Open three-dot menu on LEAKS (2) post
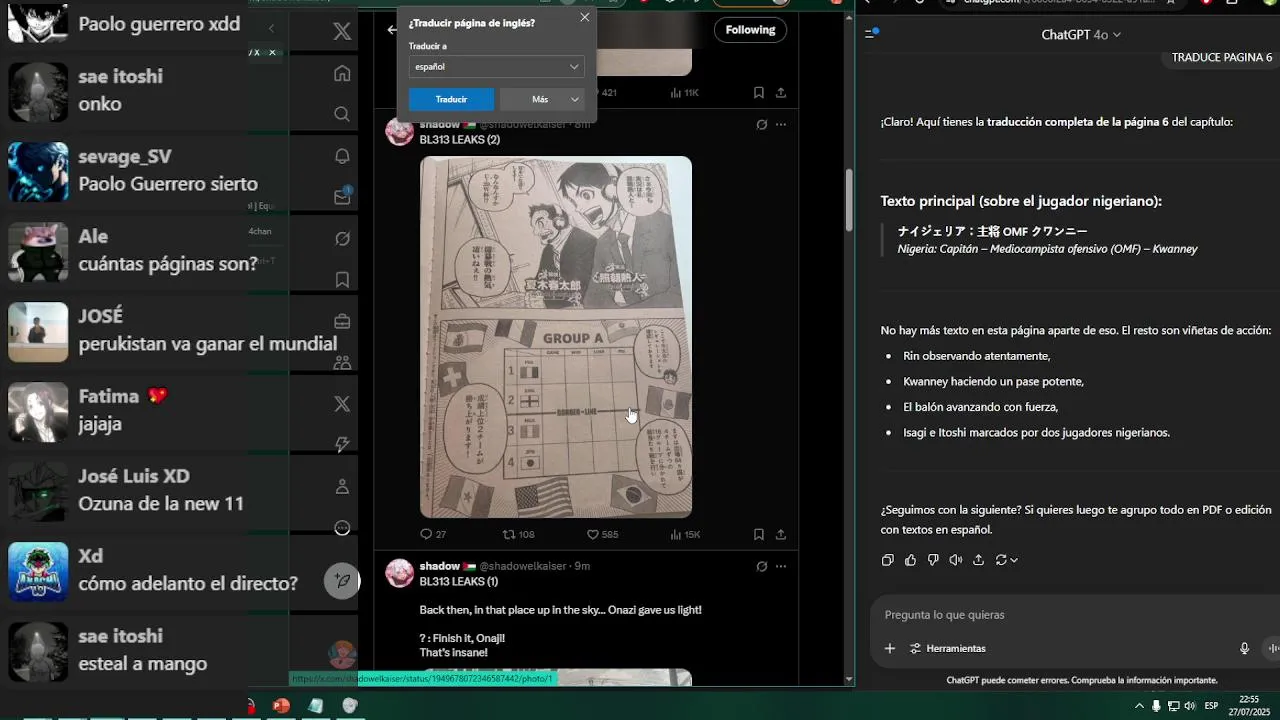 [x=781, y=124]
